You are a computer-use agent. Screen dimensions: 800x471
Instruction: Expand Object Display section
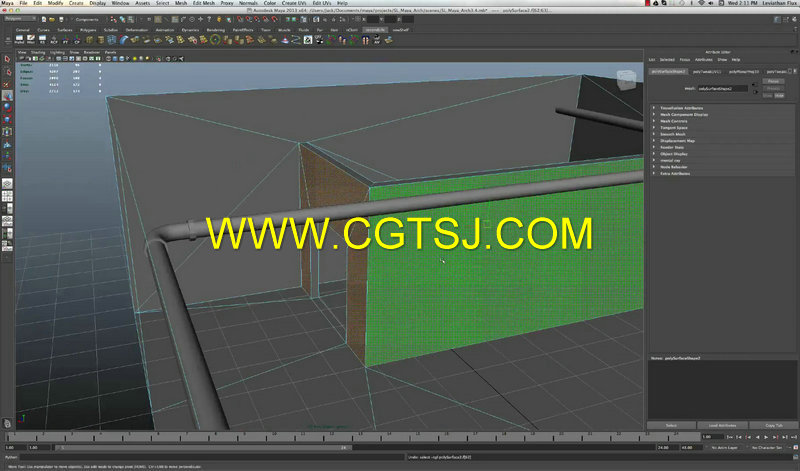(x=673, y=154)
